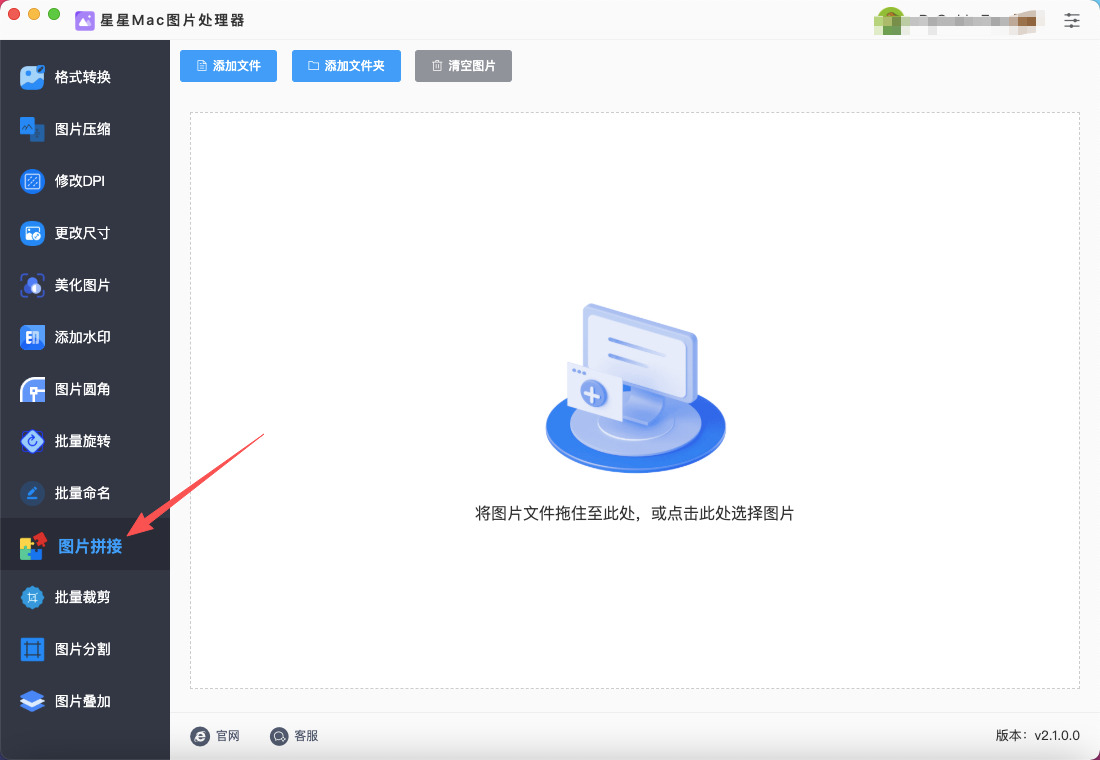Open the 格式转换 format conversion icon
The width and height of the screenshot is (1100, 760).
32,77
